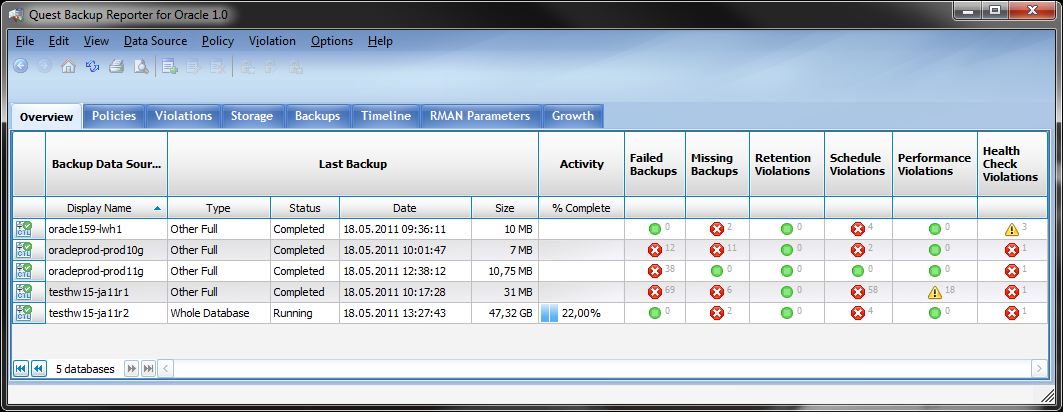Click the Refresh arrows toolbar icon
Image resolution: width=1063 pixels, height=412 pixels.
[92, 66]
